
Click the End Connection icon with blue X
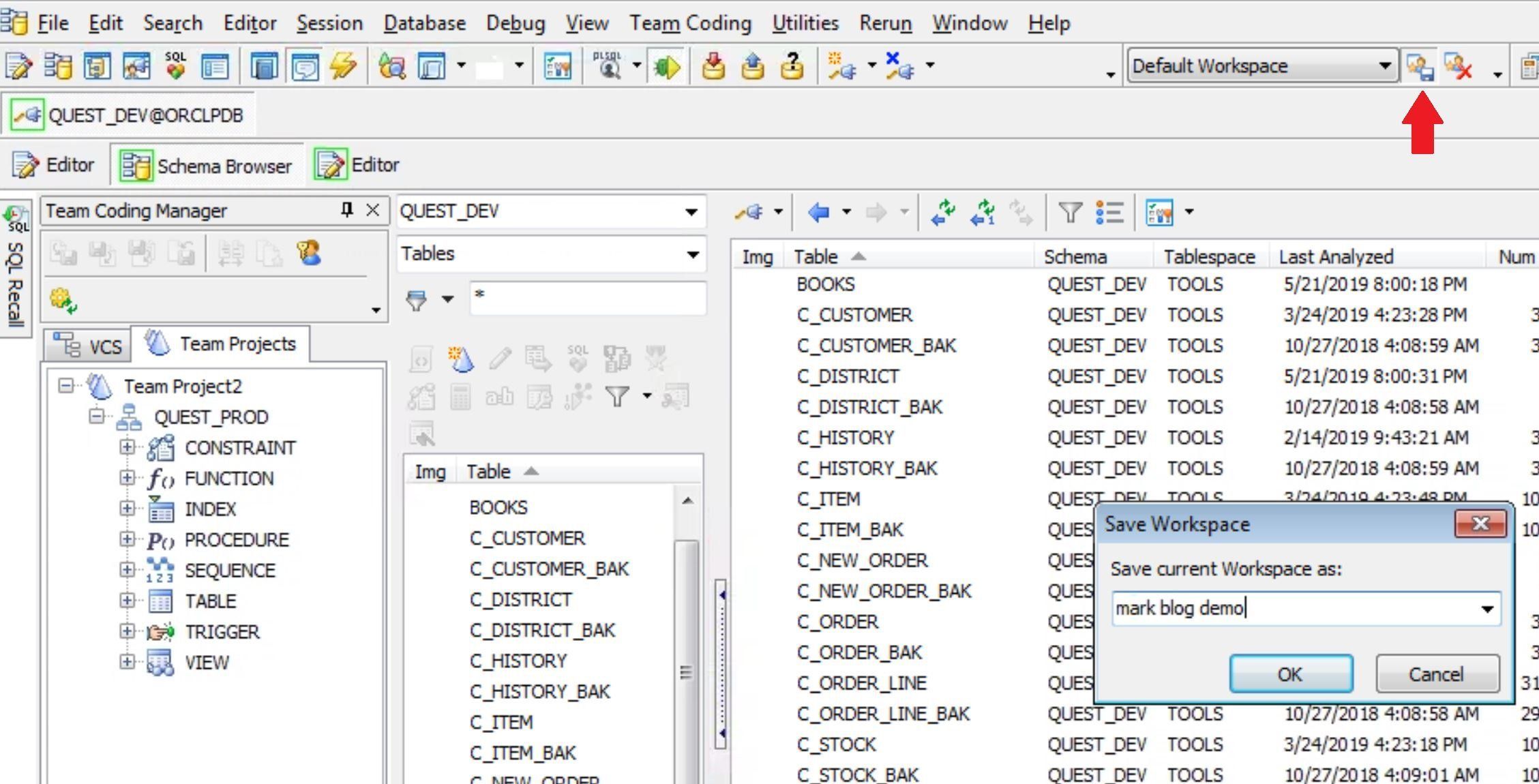[x=899, y=66]
